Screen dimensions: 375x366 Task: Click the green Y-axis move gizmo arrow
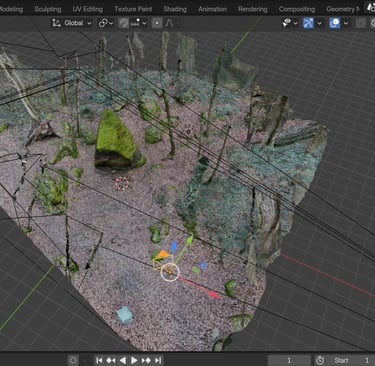pos(189,240)
